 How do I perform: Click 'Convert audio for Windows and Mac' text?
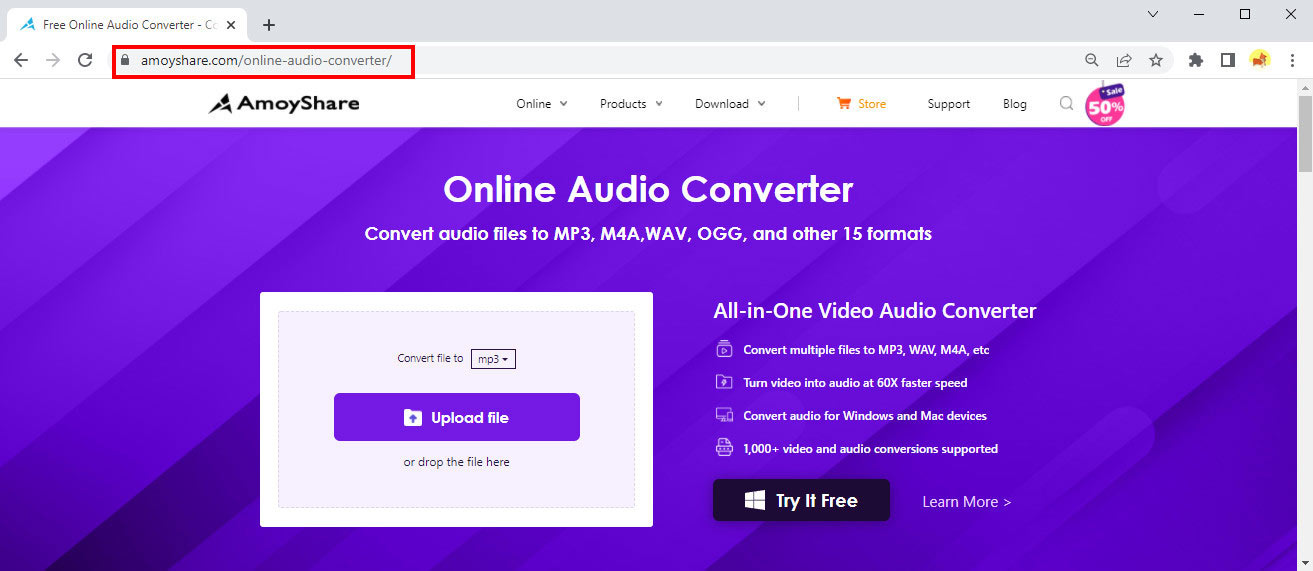865,416
